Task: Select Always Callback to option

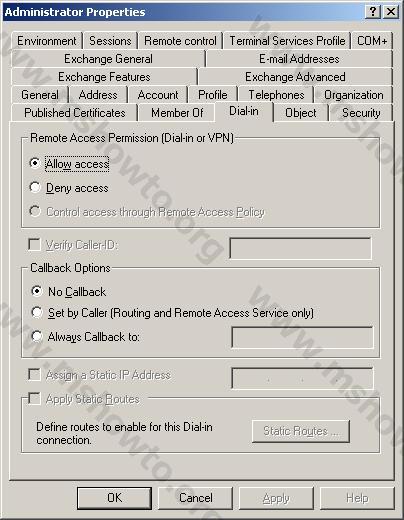Action: (x=37, y=336)
